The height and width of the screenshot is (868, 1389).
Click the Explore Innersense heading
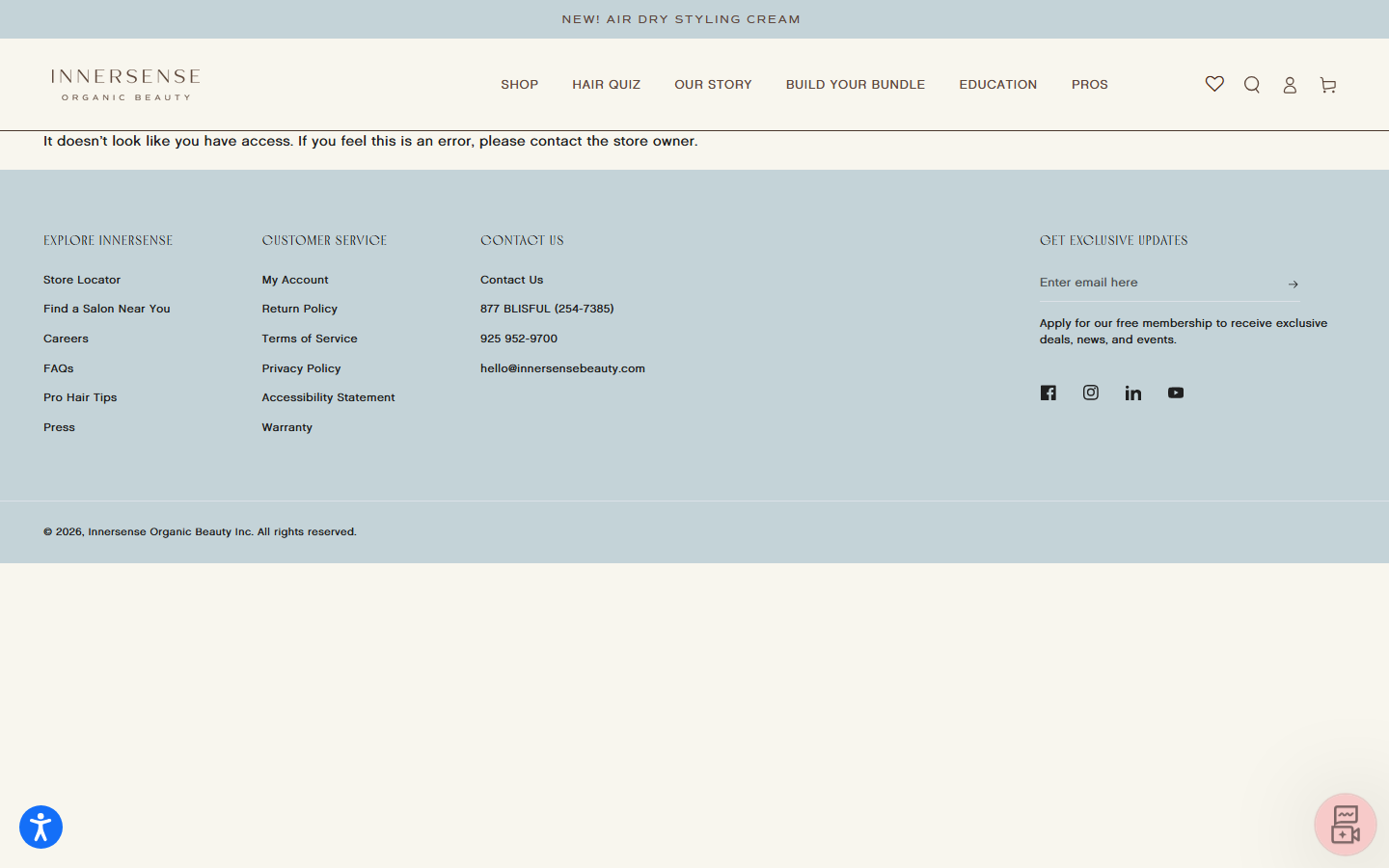point(108,241)
